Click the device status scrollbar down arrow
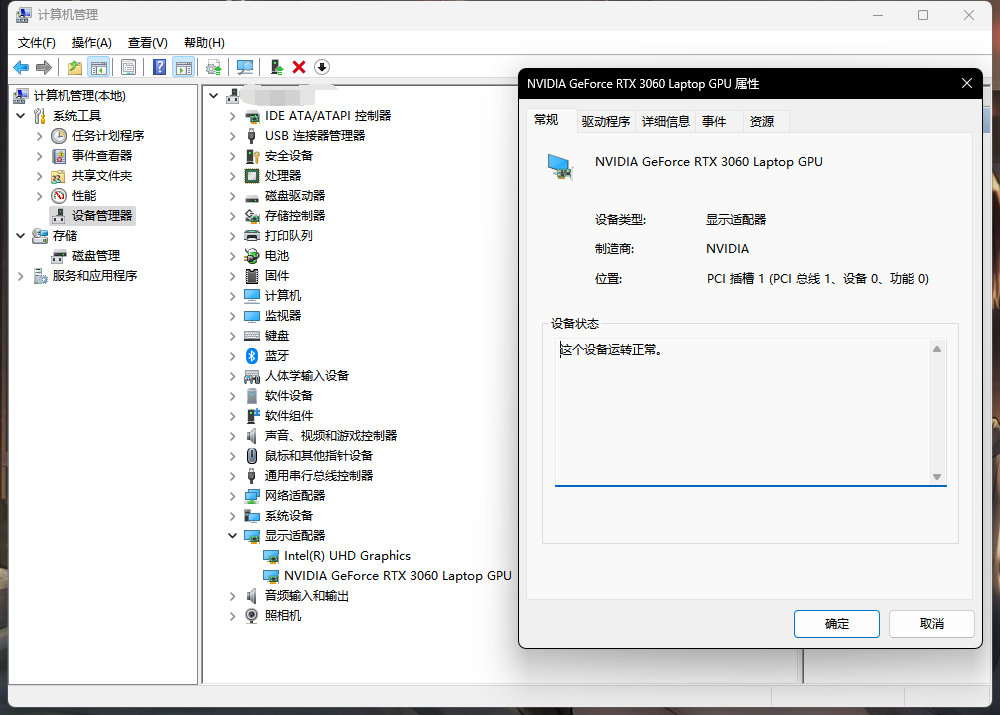 tap(937, 477)
